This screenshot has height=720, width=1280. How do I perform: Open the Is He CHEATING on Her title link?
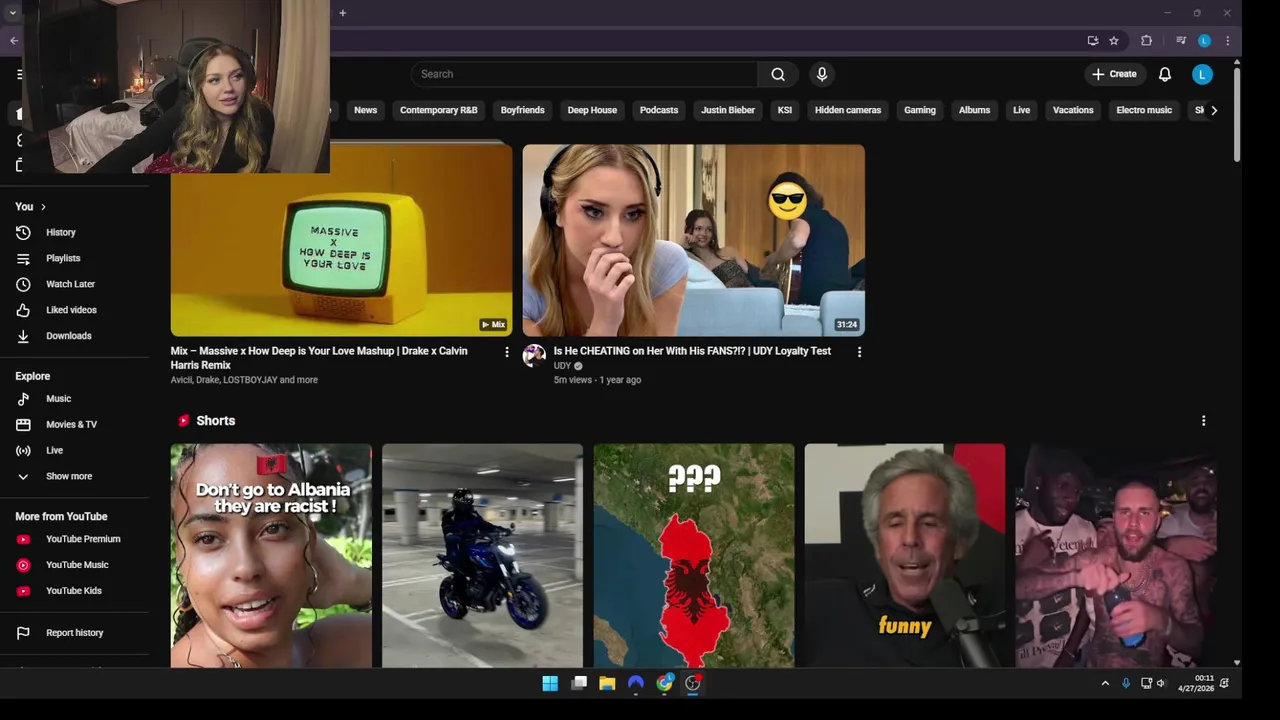pyautogui.click(x=692, y=351)
